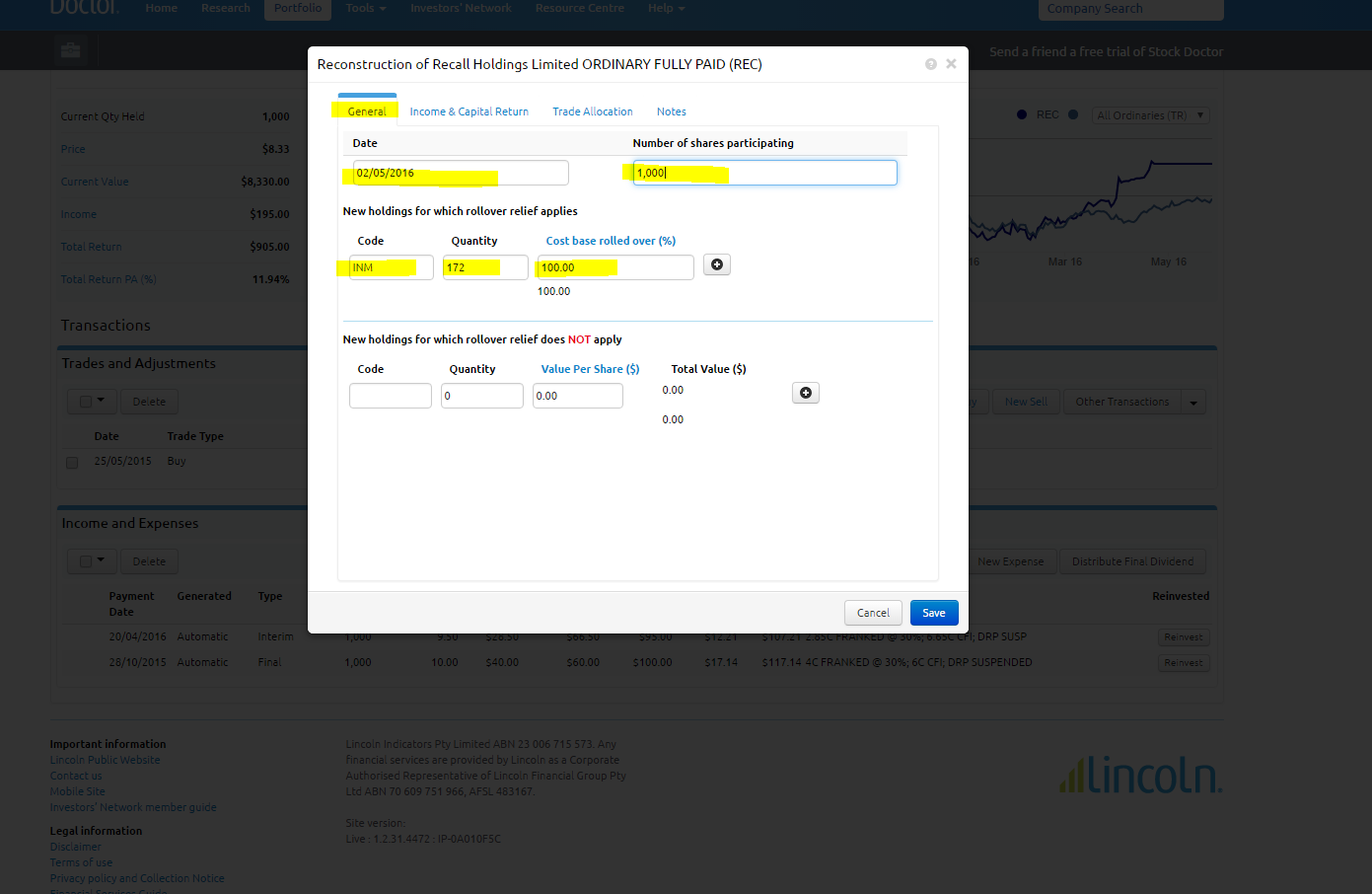
Task: Add rollover relief holding row plus icon
Action: pos(717,264)
